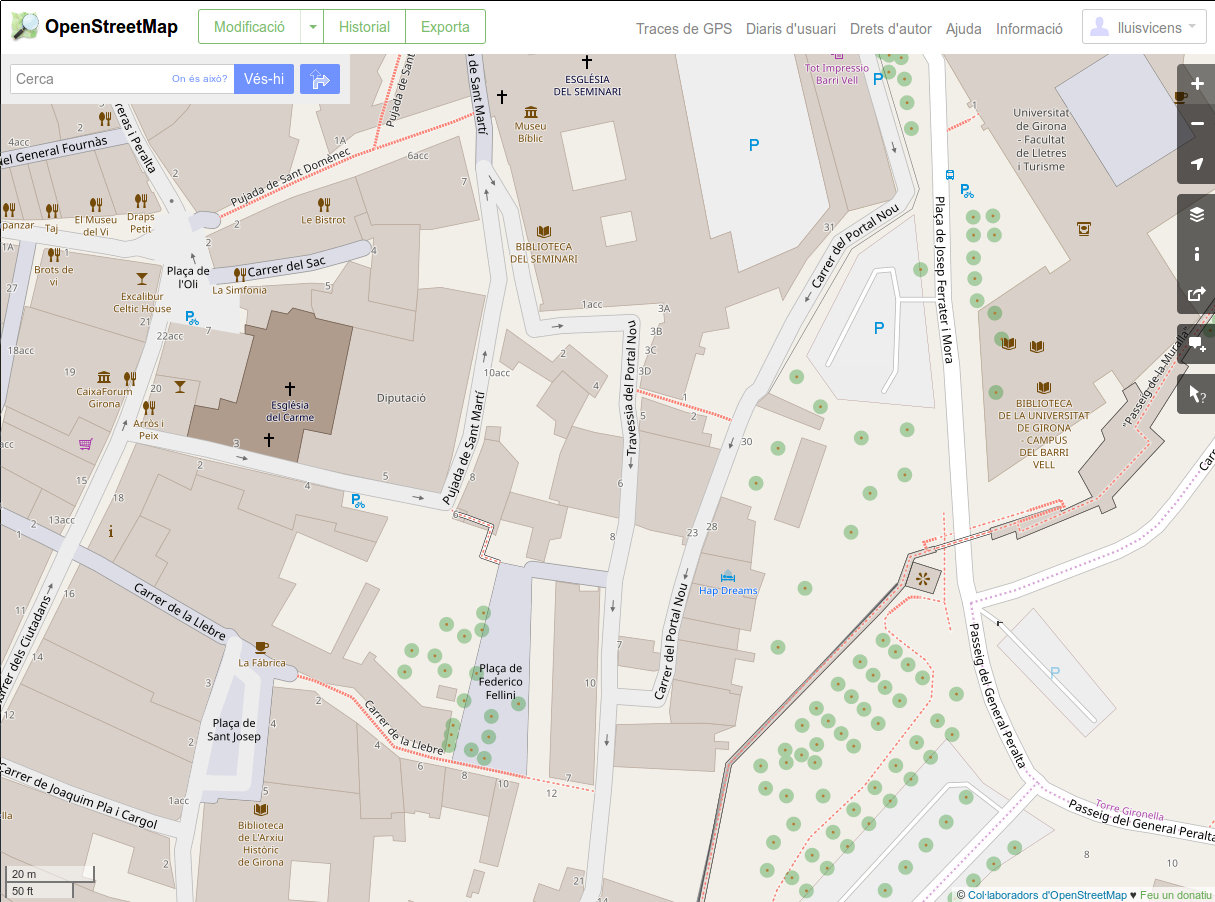Open the Historial tab
Screen dimensions: 1215x902
pos(364,27)
